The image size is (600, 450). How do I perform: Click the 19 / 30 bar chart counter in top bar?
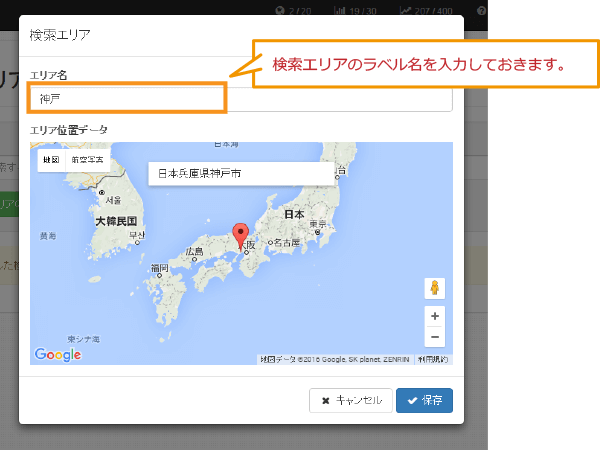pyautogui.click(x=355, y=11)
